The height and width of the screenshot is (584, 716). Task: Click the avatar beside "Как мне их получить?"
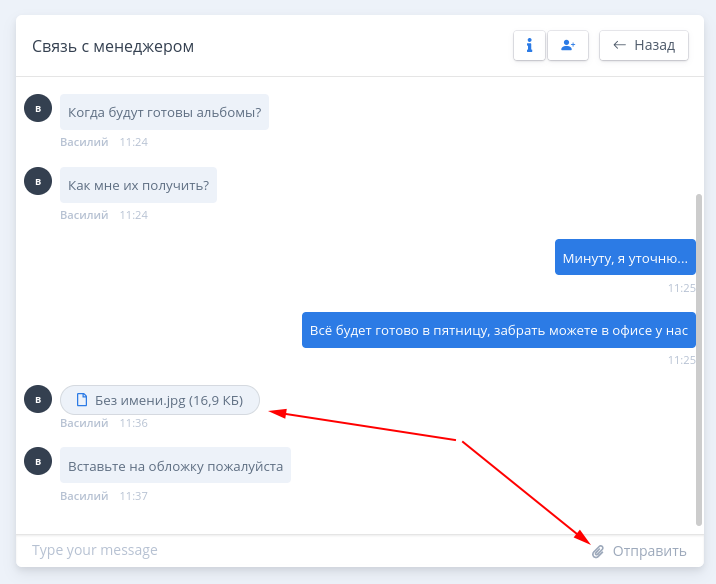37,181
